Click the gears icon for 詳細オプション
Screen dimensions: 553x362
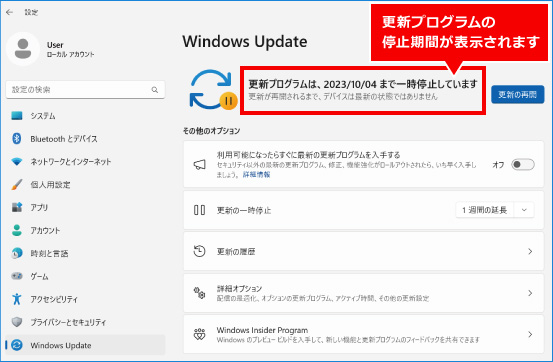click(x=199, y=293)
